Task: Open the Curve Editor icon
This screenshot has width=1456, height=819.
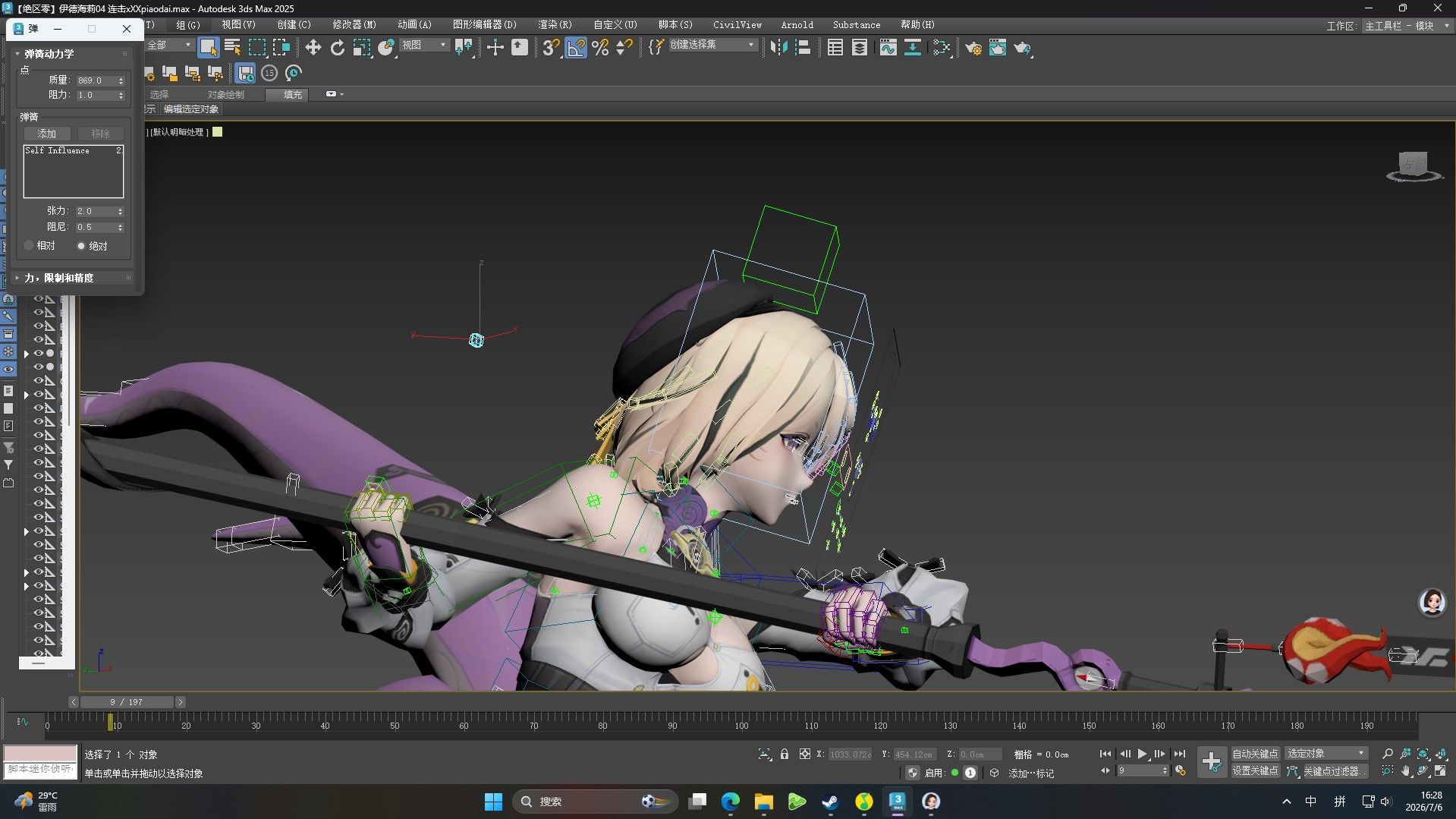Action: [x=888, y=48]
